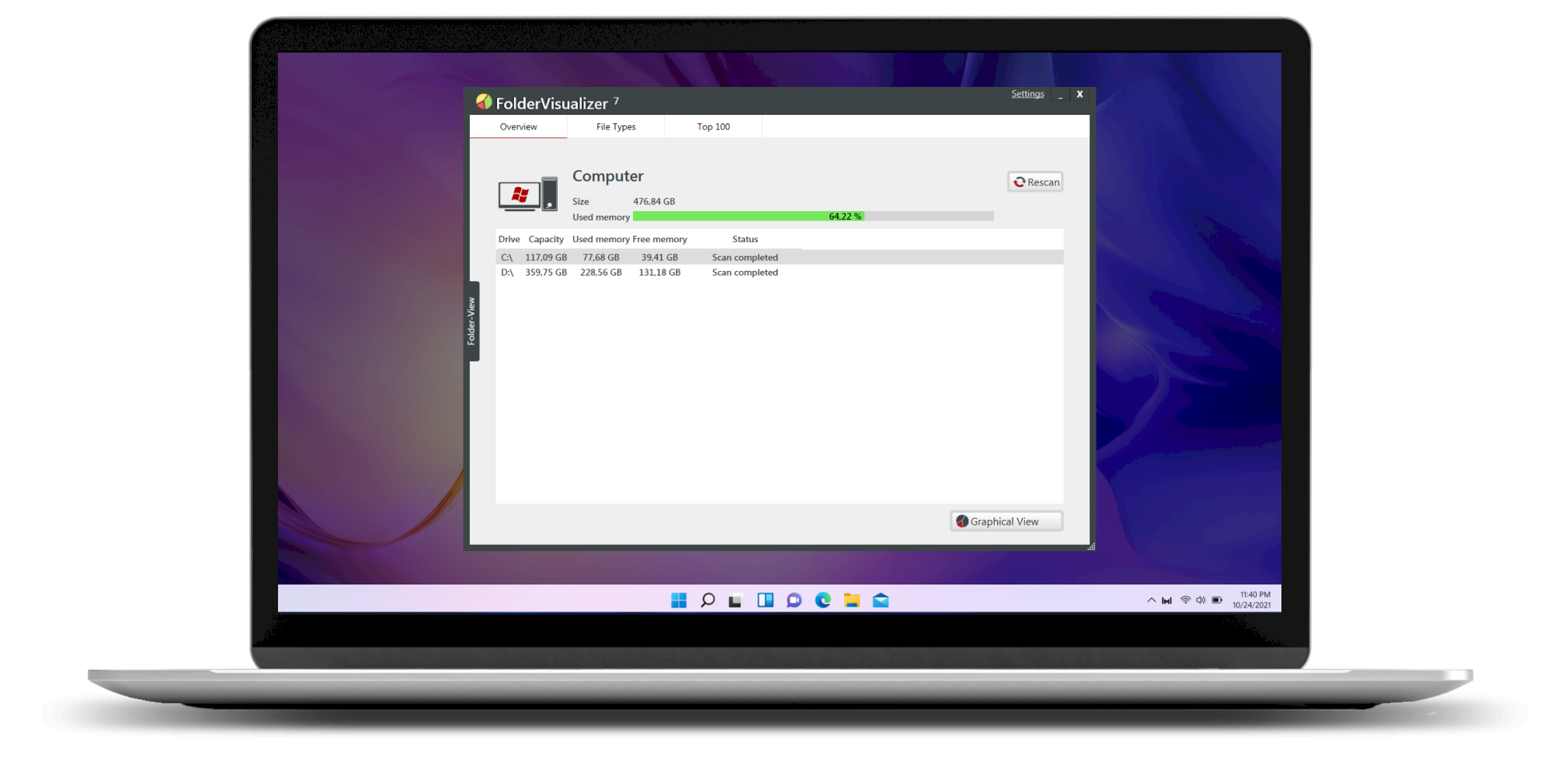The height and width of the screenshot is (784, 1561).
Task: Click the pie icon on Graphical View button
Action: pyautogui.click(x=961, y=521)
